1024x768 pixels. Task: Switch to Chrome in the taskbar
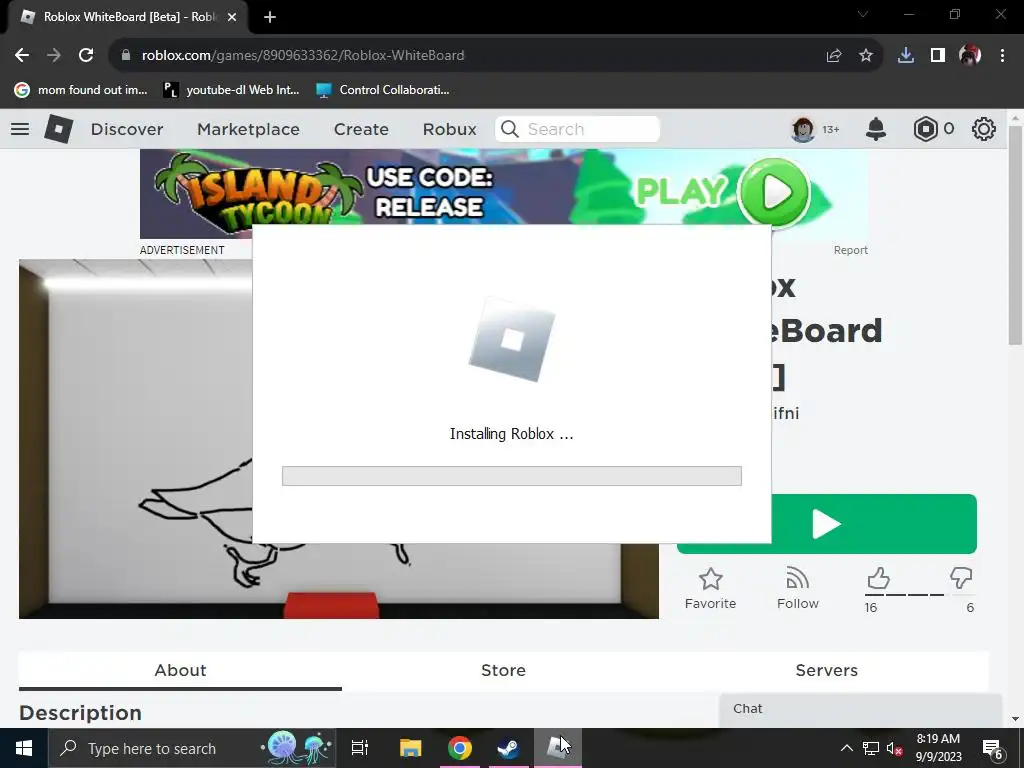(460, 748)
